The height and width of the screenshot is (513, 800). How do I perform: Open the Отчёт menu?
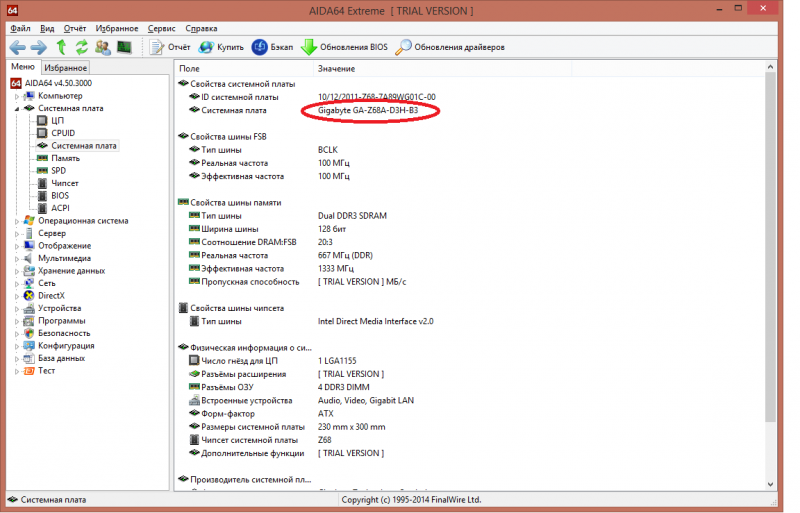click(74, 29)
